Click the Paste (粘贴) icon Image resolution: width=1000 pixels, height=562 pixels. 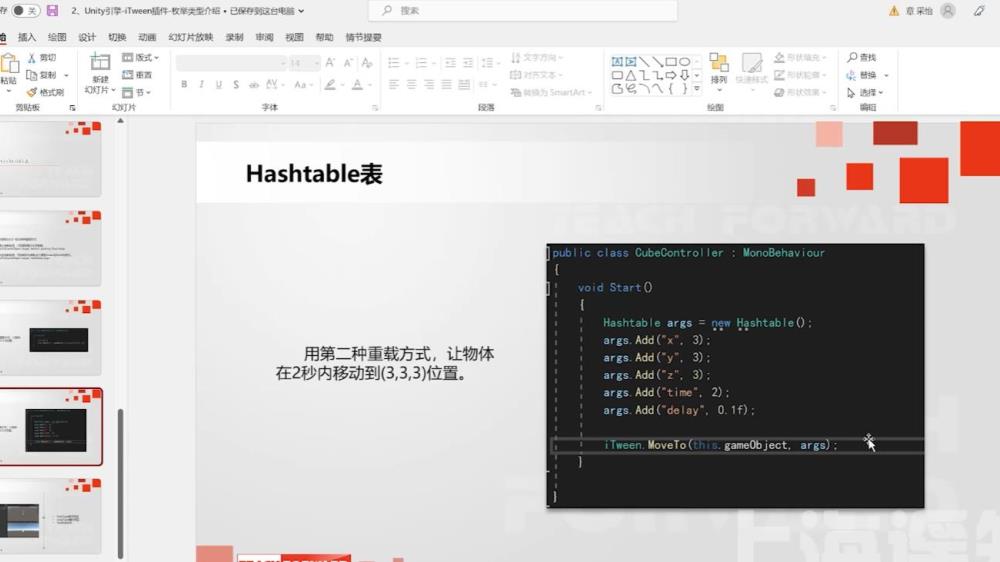(9, 64)
